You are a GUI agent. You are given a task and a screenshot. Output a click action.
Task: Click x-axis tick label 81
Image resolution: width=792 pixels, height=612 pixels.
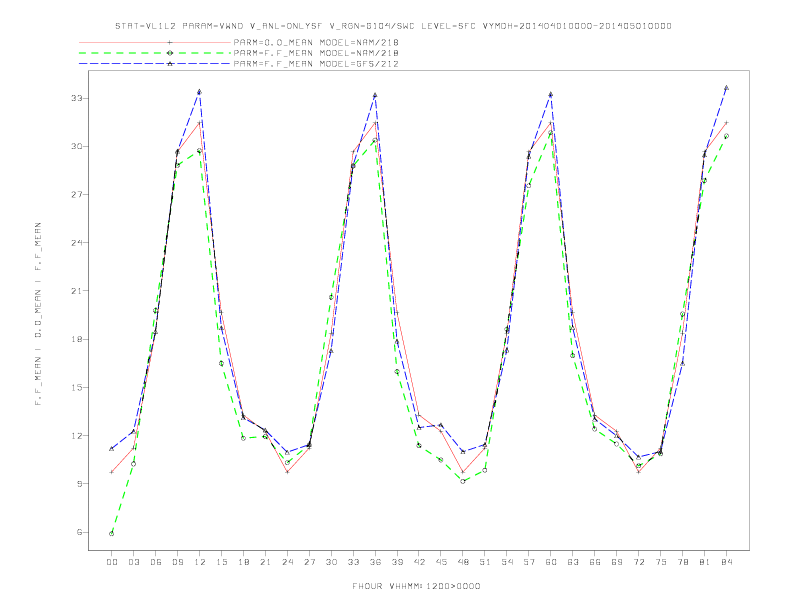pos(705,562)
